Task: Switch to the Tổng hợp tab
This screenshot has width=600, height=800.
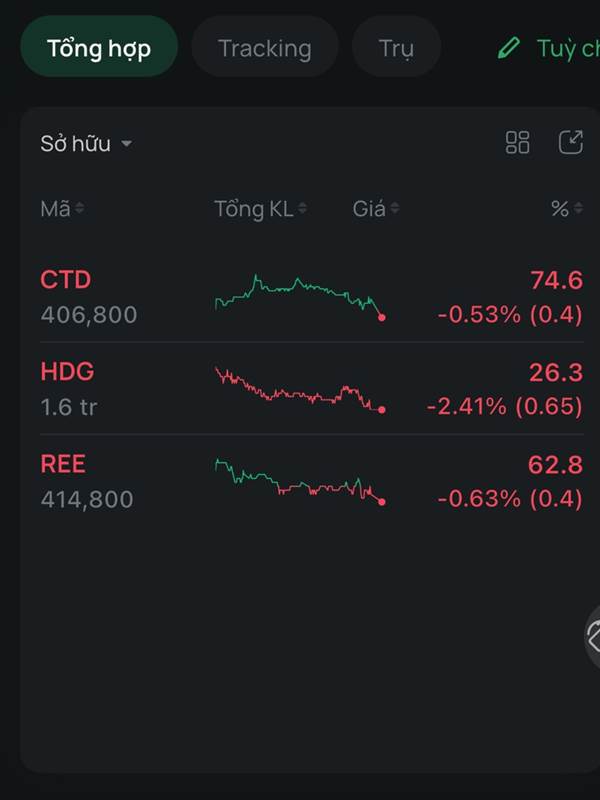Action: 99,47
